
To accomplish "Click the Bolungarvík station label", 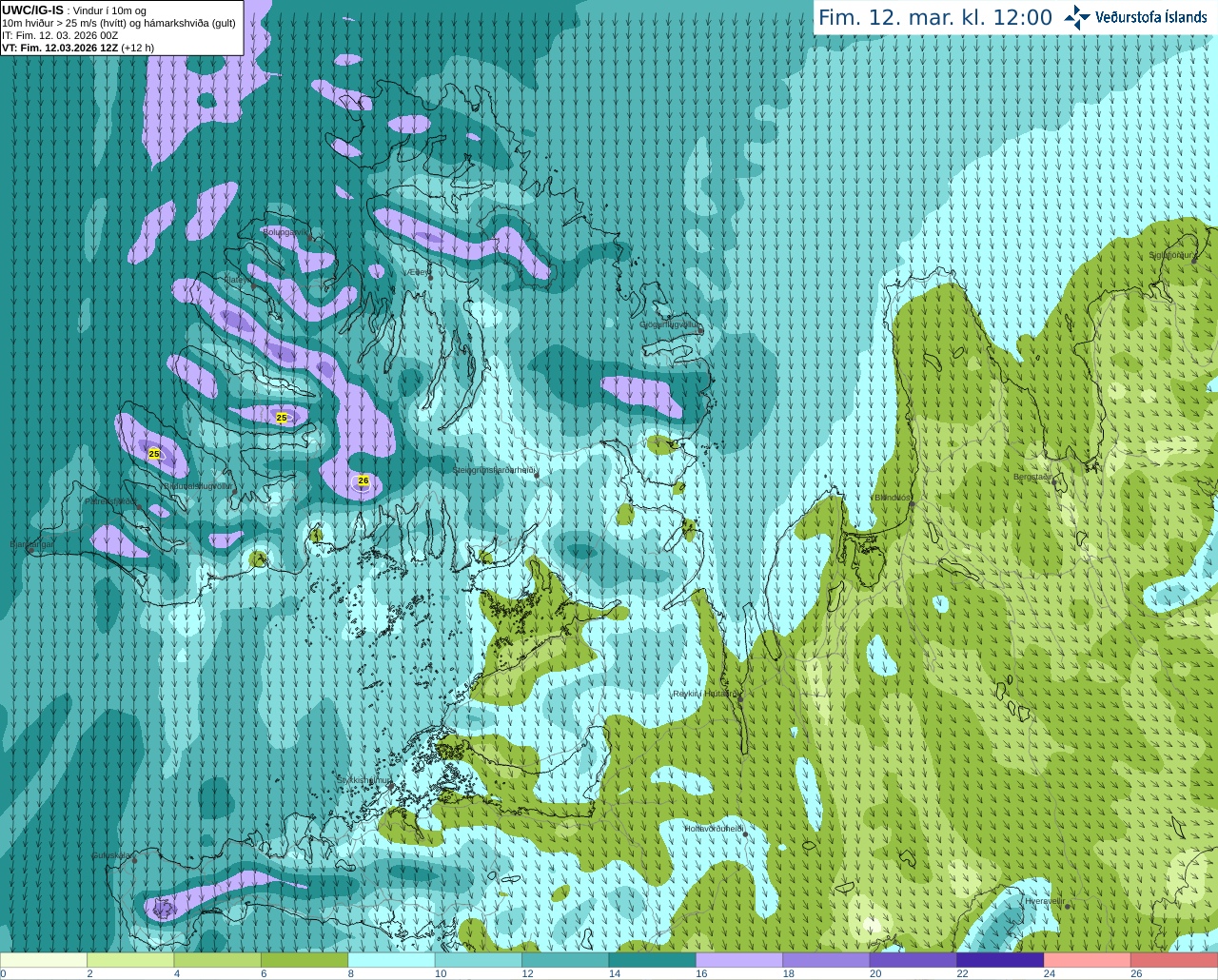I will [286, 231].
